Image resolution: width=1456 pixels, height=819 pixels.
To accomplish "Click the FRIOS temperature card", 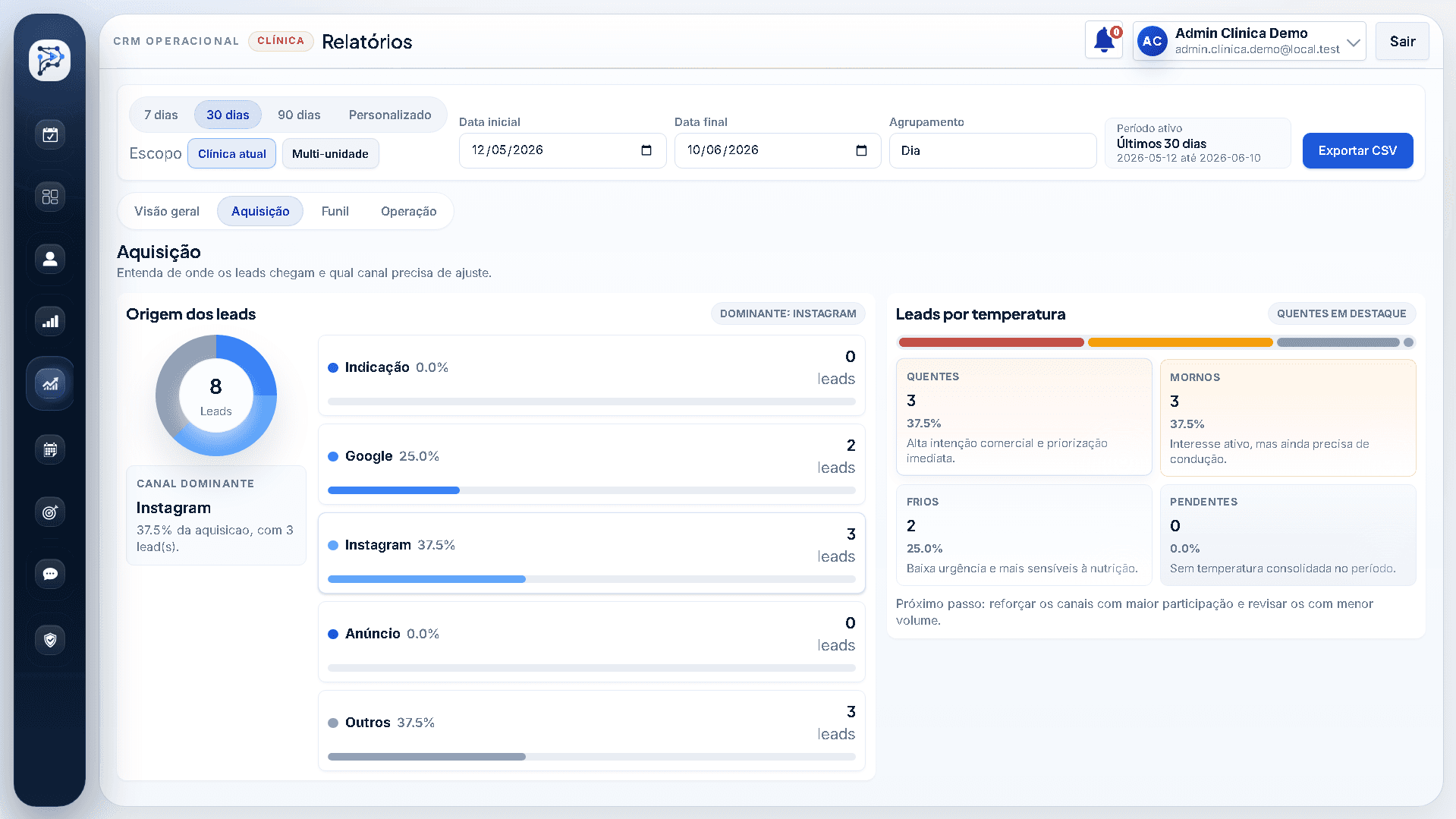I will [x=1024, y=535].
